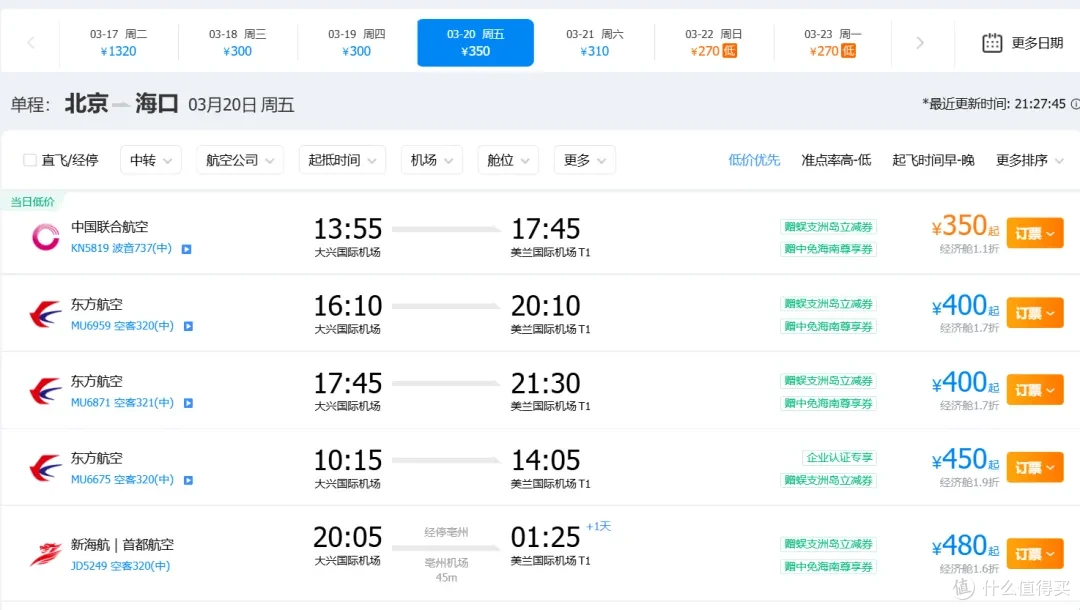This screenshot has width=1080, height=610.
Task: Book the MU6675 flight at 10:15
Action: click(x=1035, y=467)
